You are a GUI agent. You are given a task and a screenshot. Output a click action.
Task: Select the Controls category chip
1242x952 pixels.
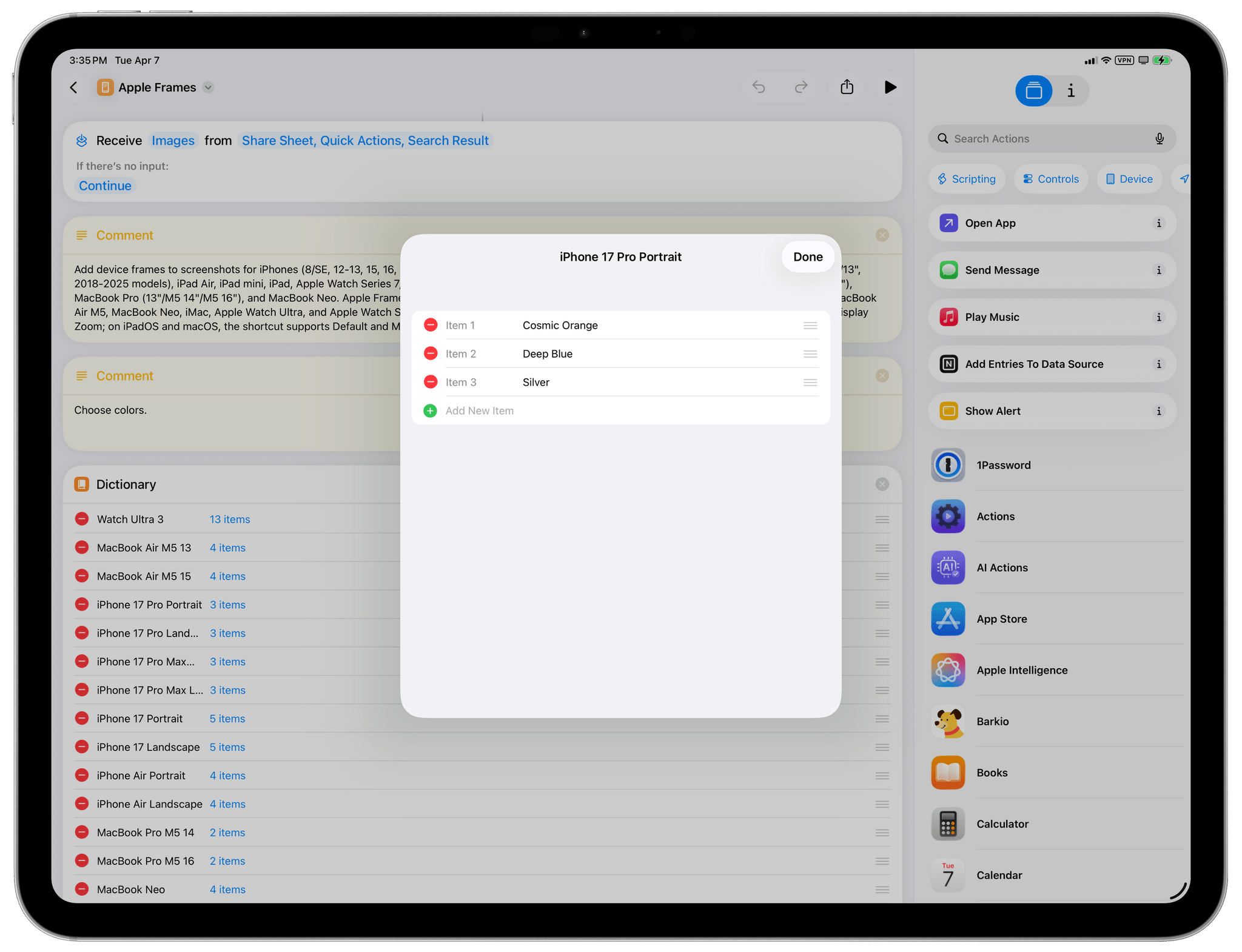(1051, 179)
